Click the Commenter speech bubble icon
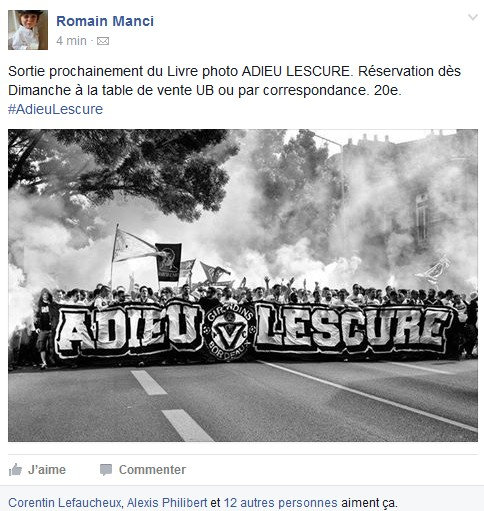484x511 pixels. click(106, 470)
